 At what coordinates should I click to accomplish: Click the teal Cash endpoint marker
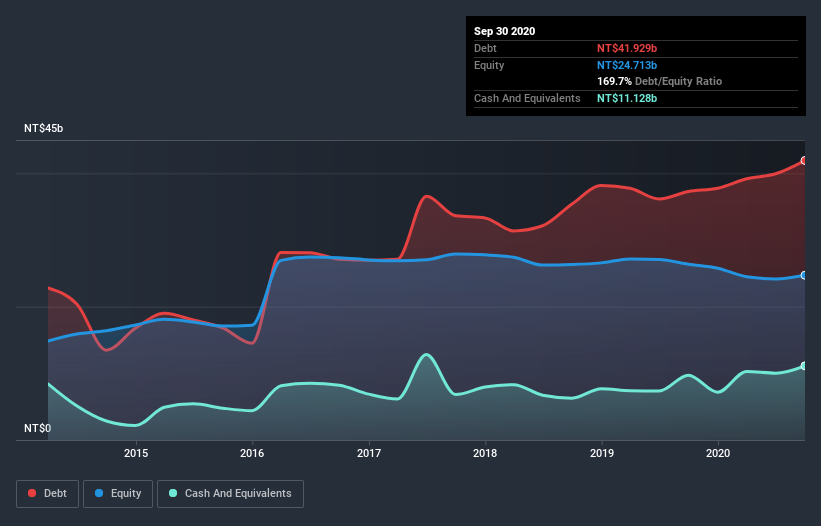point(804,366)
